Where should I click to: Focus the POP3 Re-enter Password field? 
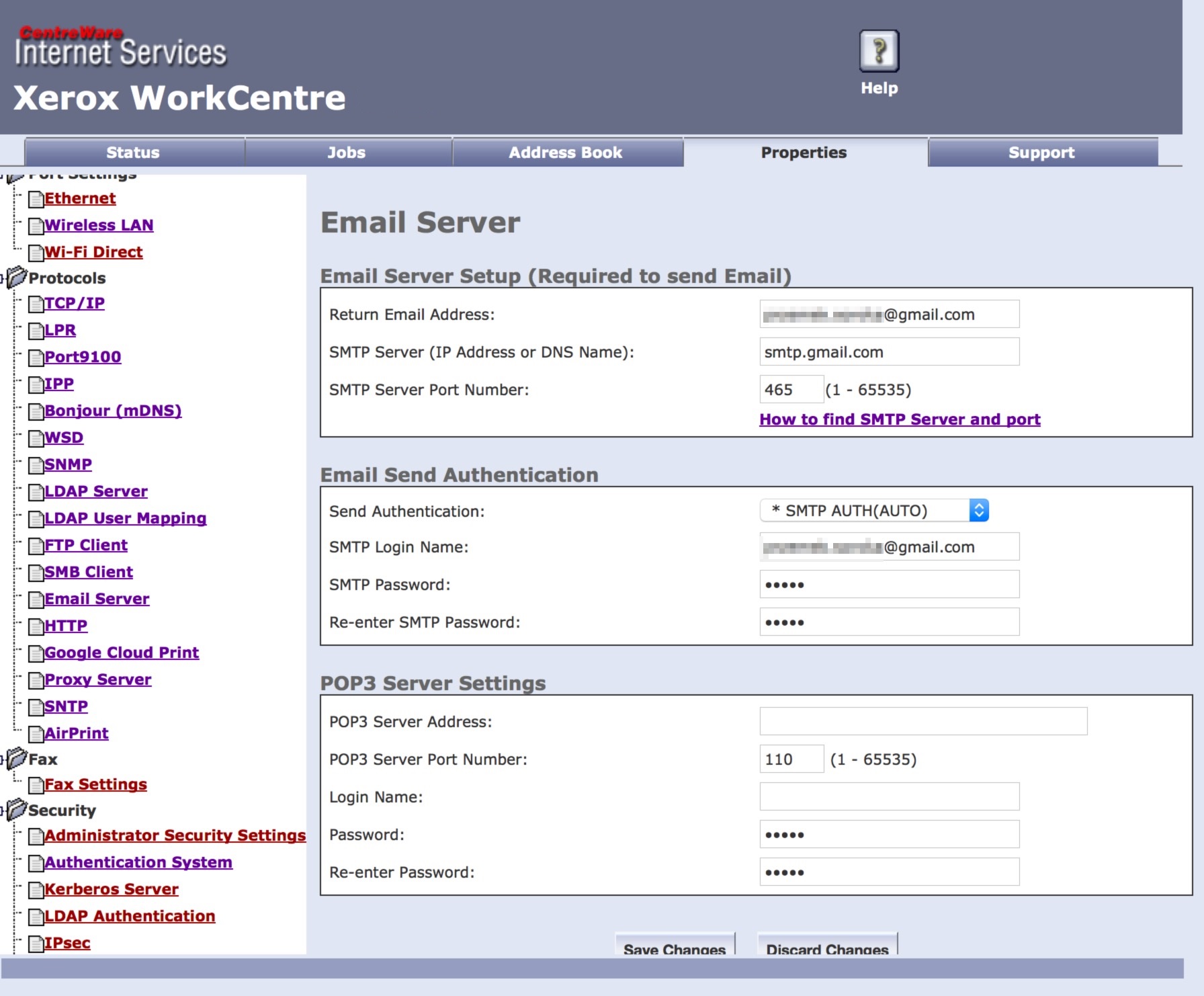coord(890,872)
